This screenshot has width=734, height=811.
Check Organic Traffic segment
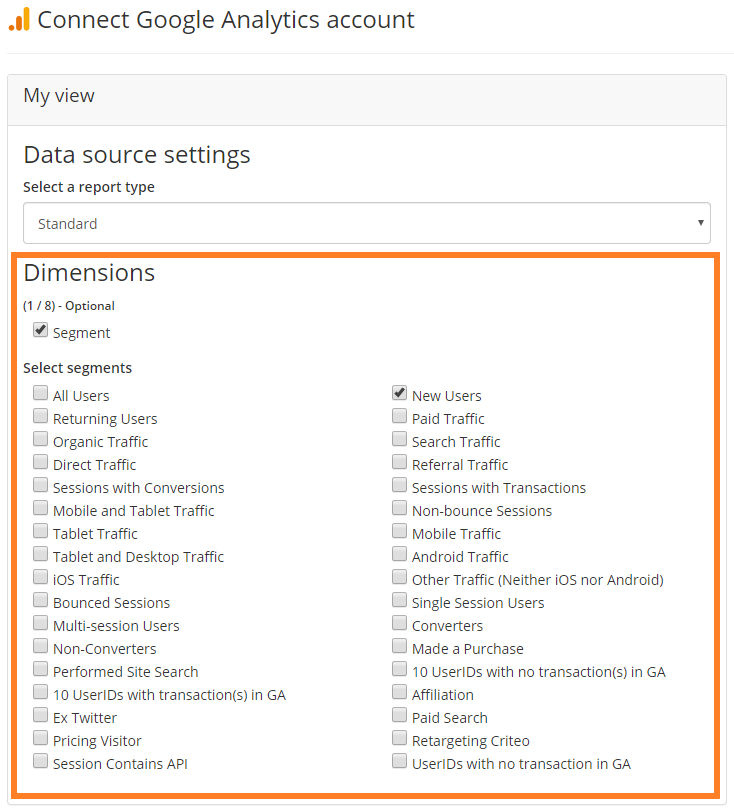[40, 439]
